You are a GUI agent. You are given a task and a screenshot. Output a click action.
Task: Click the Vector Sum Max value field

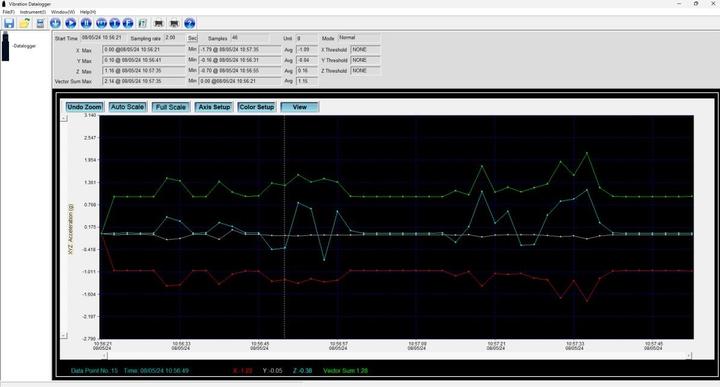click(x=144, y=81)
